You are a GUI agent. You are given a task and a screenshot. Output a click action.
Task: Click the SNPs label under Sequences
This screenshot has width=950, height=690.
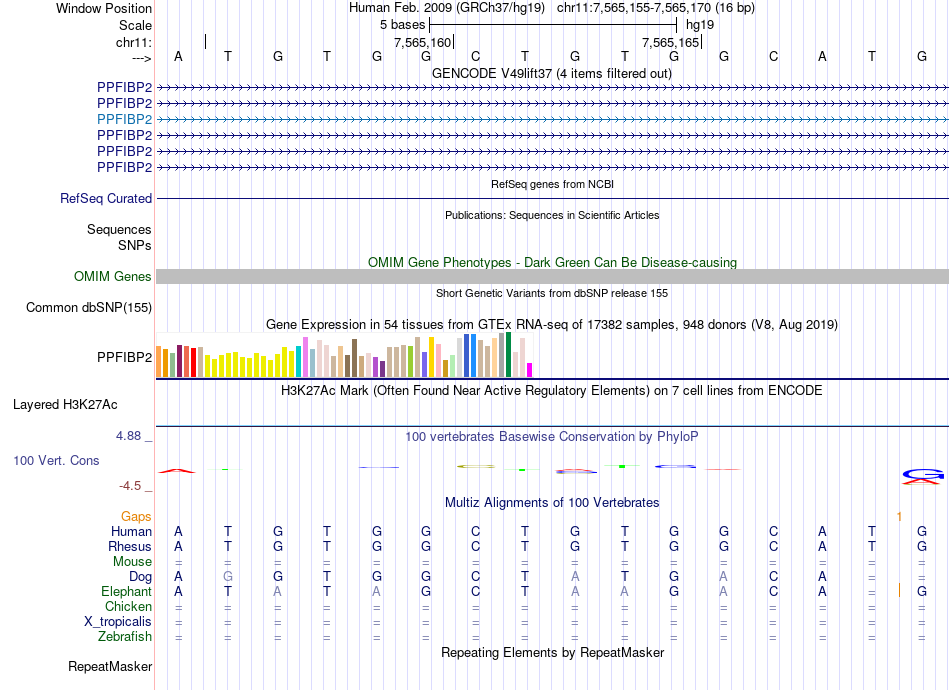135,245
